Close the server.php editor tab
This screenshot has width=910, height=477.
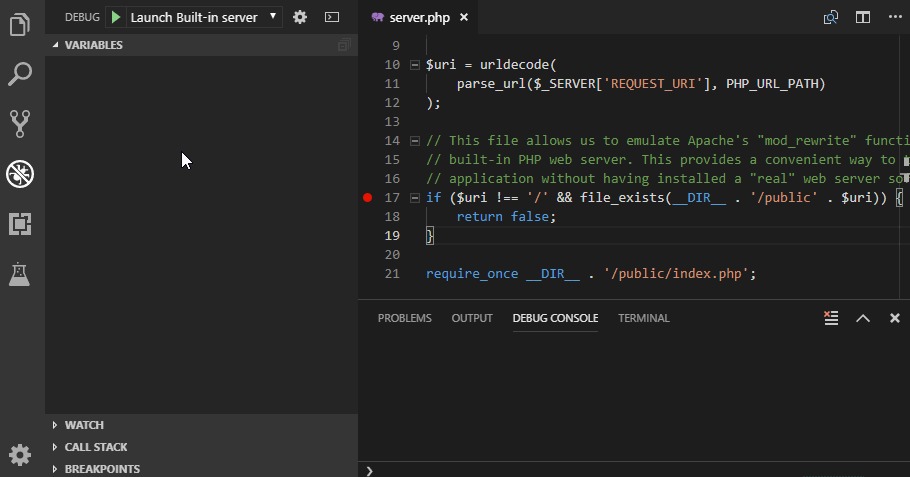[x=464, y=17]
